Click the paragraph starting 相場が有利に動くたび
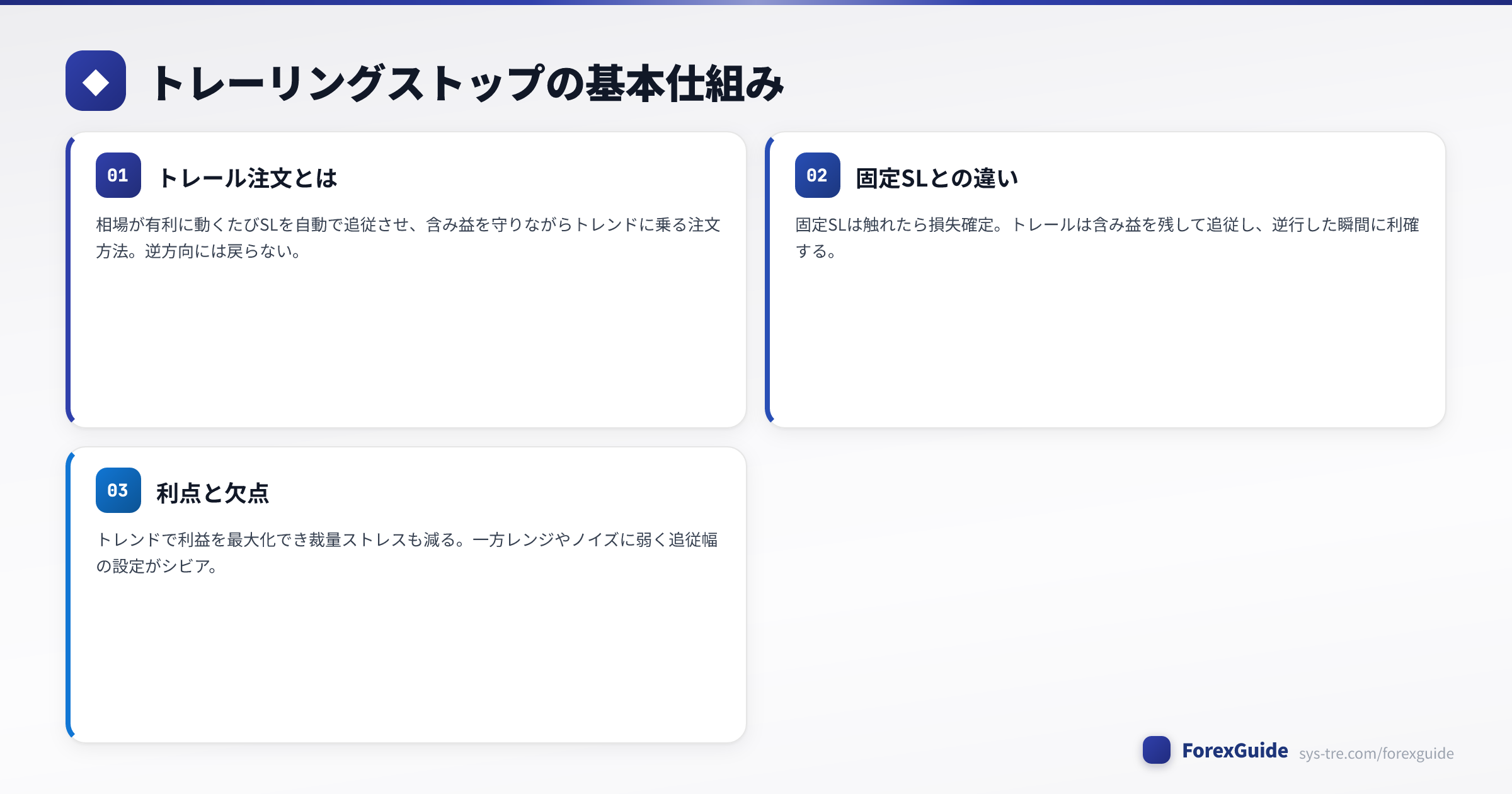This screenshot has height=794, width=1512. [x=408, y=238]
